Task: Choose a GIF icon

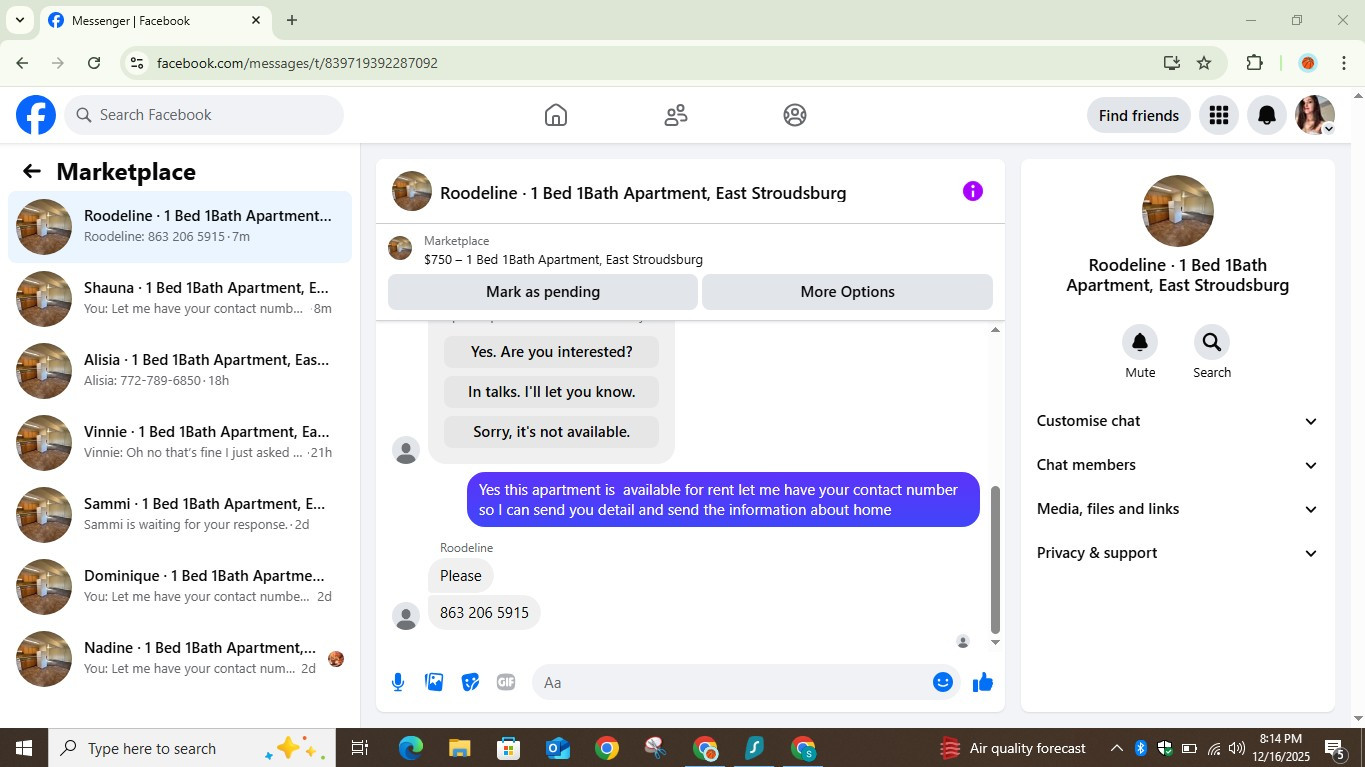Action: pos(506,682)
